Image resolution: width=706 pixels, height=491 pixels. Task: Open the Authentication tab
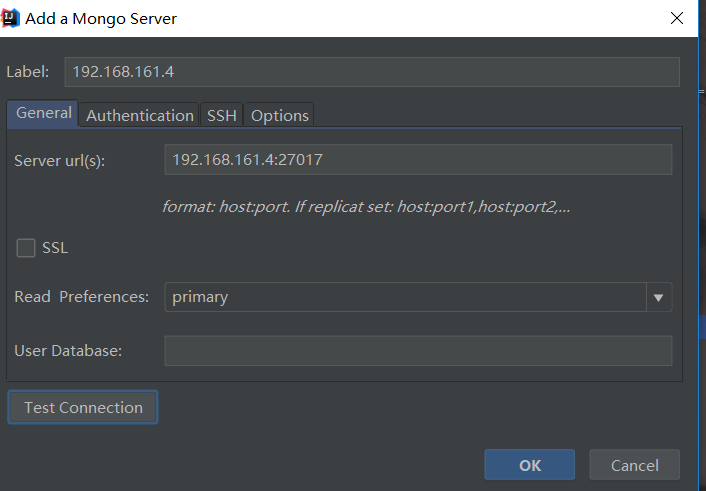[140, 115]
